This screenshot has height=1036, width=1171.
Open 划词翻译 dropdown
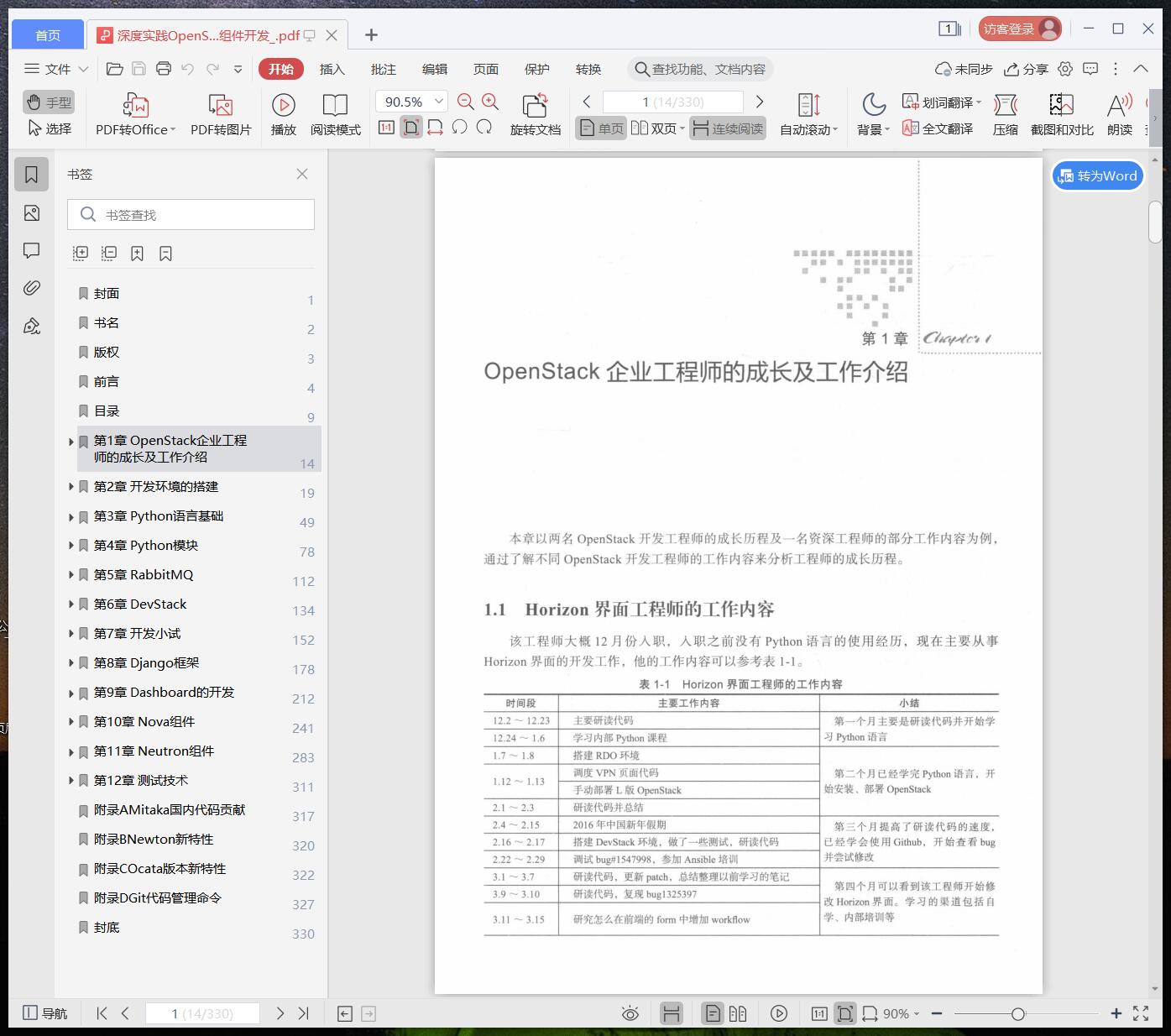click(x=941, y=102)
